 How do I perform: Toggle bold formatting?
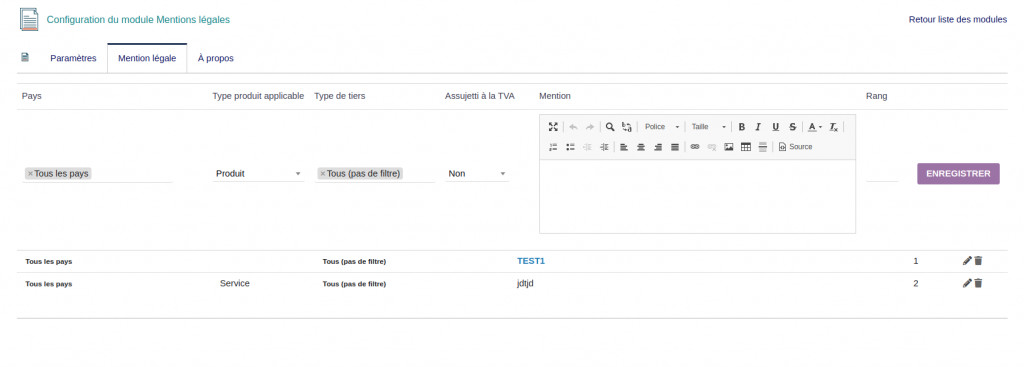coord(741,127)
